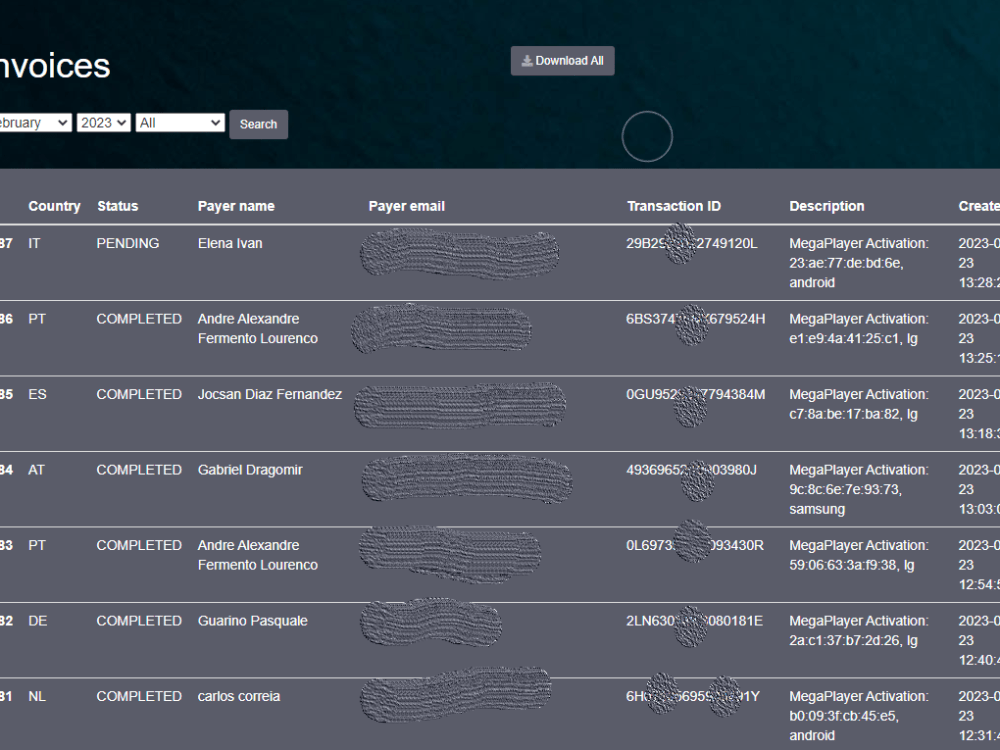Click the Payer email column header
Screen dimensions: 1000x750
(x=406, y=206)
